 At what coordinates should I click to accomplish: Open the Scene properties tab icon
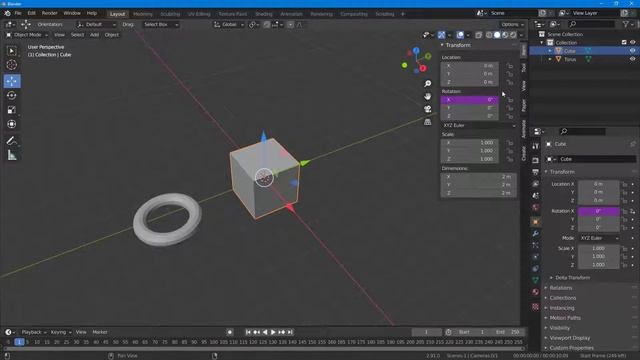536,196
